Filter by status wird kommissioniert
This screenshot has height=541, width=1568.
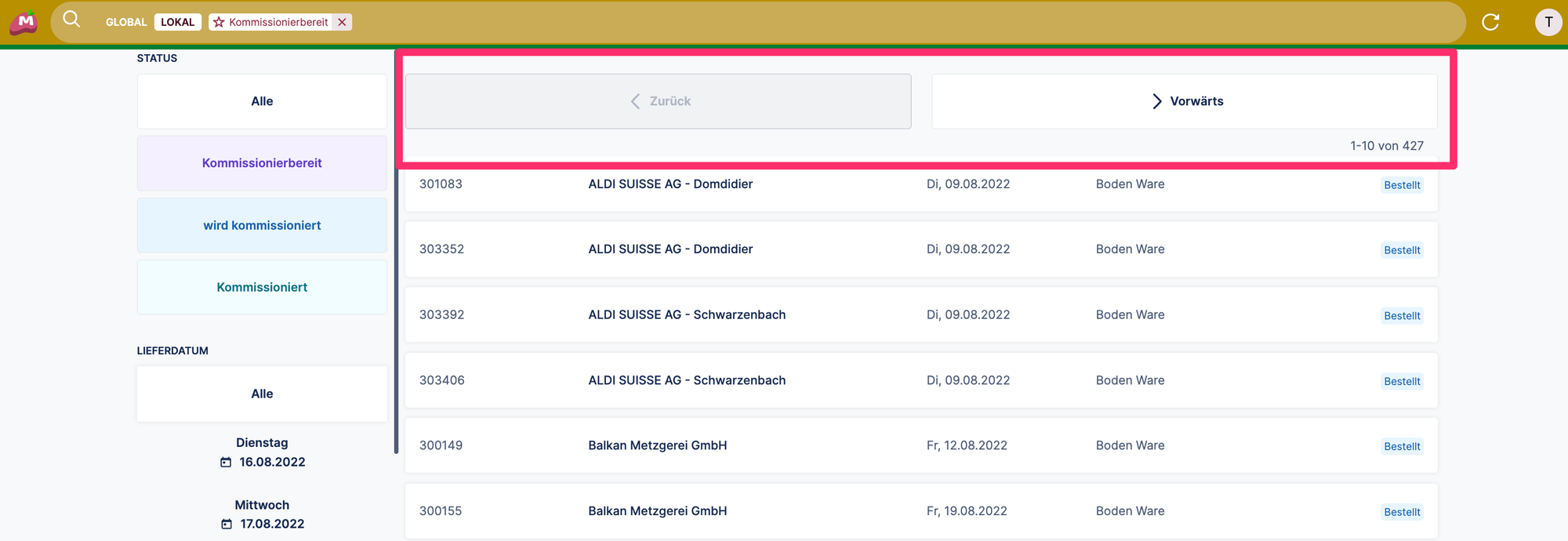point(262,225)
